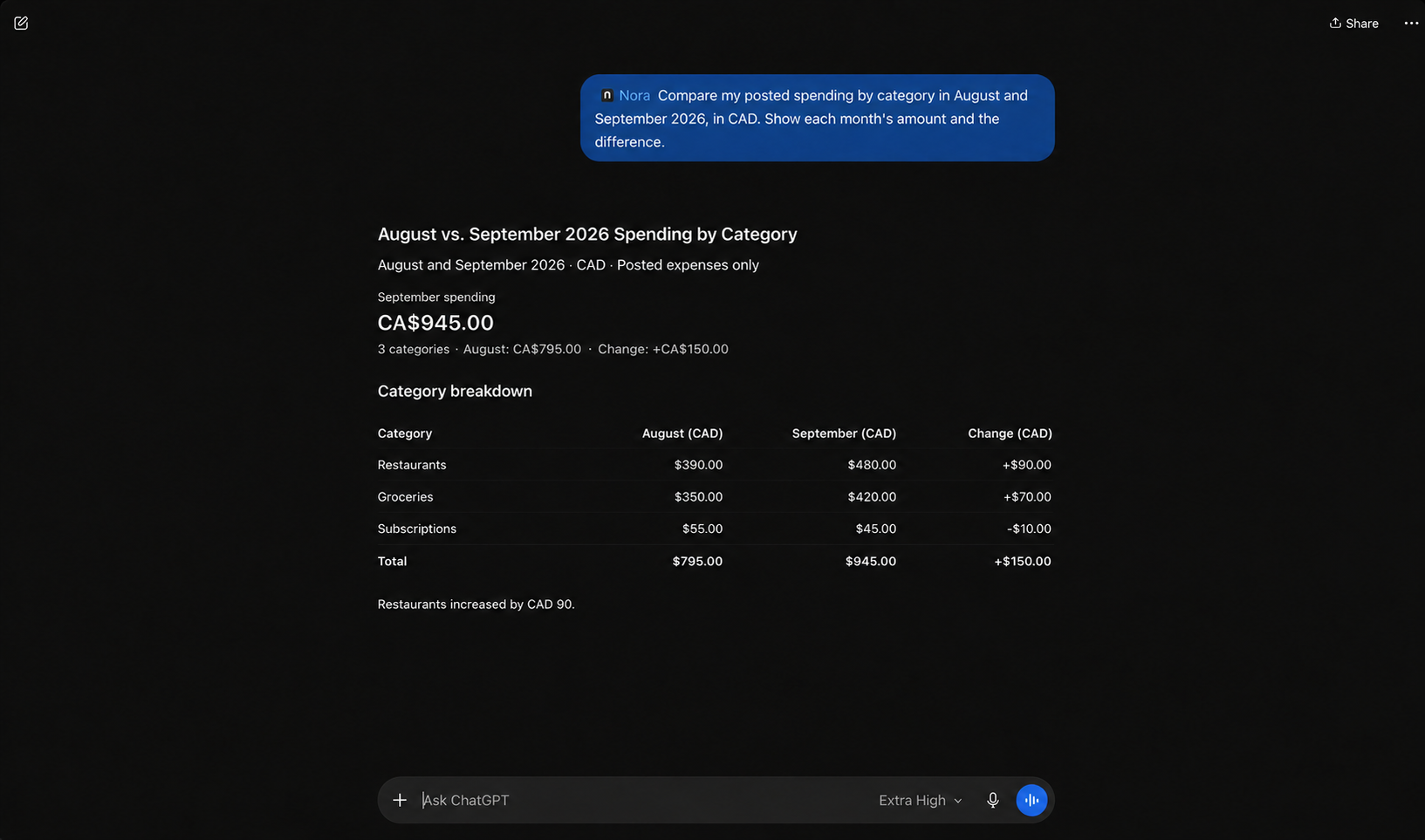Click the September (CAD) column header

point(844,434)
